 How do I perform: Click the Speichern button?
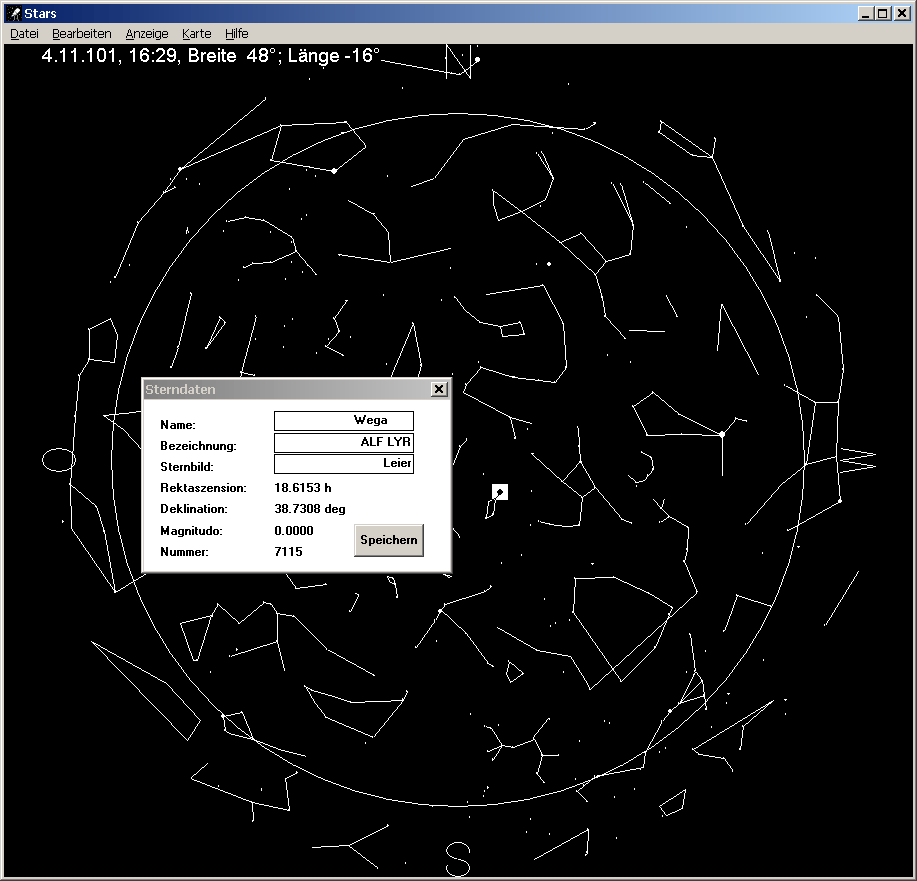pos(389,540)
